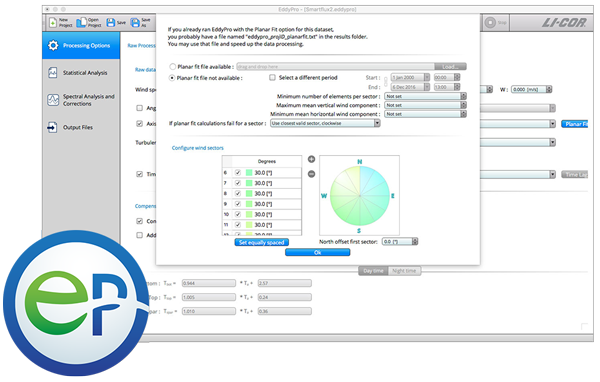Click the Save toolbar icon
Image resolution: width=600 pixels, height=382 pixels.
point(111,23)
